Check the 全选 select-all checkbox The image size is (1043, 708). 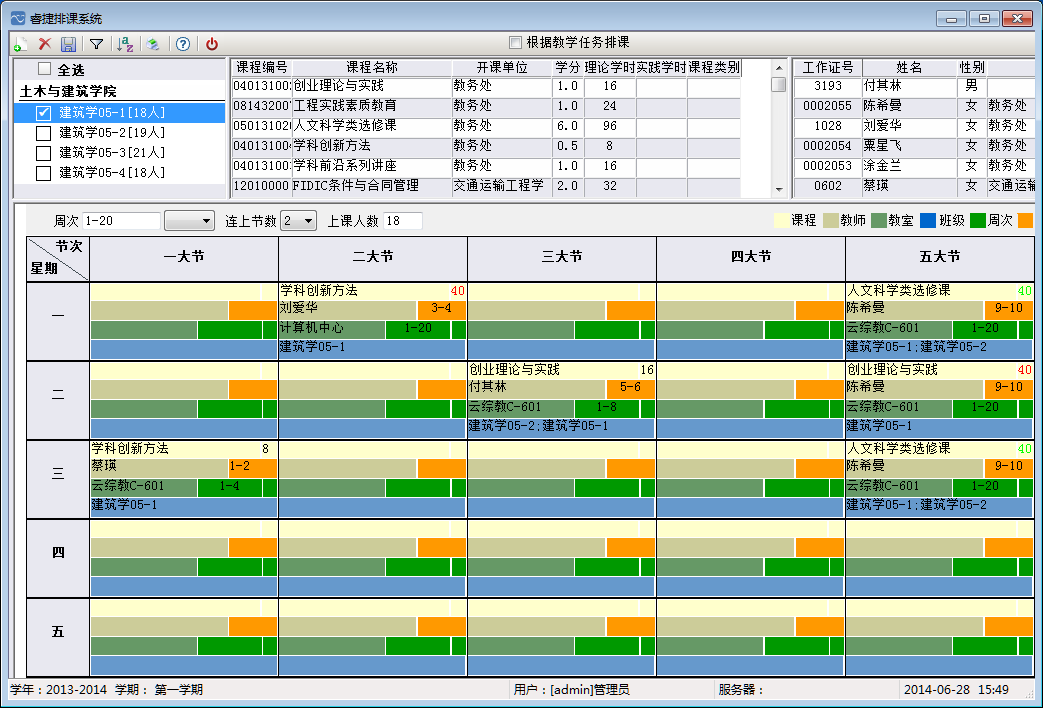[44, 70]
